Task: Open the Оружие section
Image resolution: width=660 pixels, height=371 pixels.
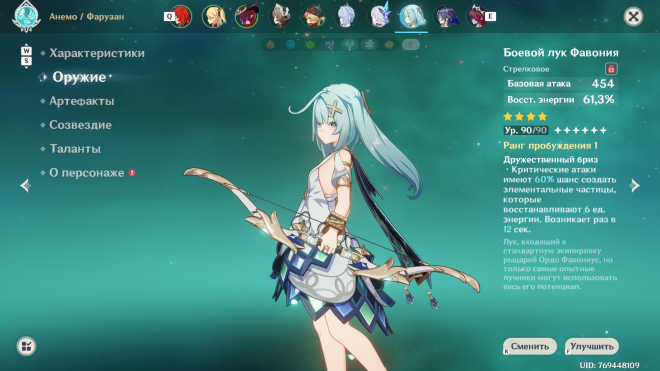Action: (x=79, y=77)
